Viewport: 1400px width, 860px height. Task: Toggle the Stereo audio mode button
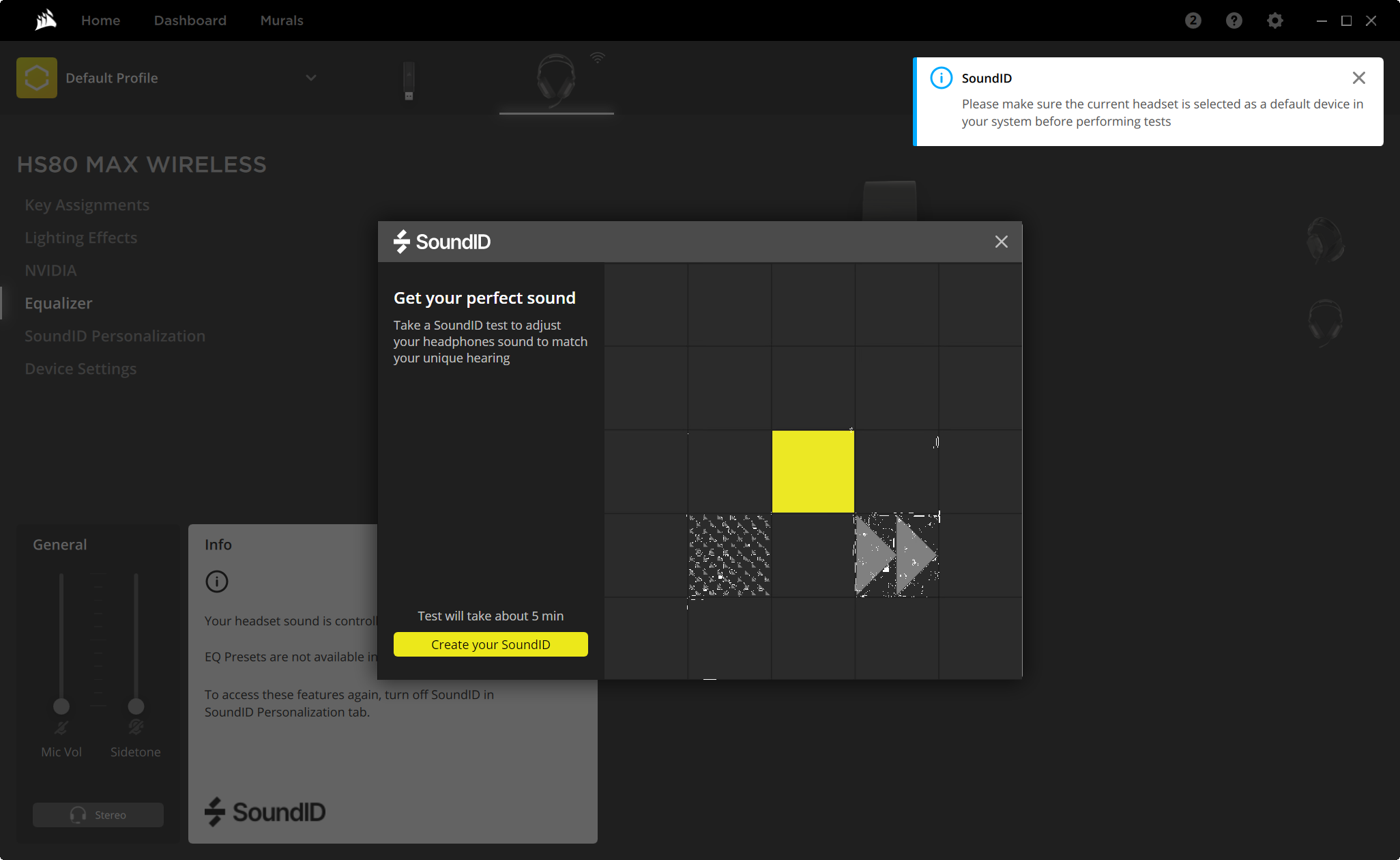click(x=98, y=815)
